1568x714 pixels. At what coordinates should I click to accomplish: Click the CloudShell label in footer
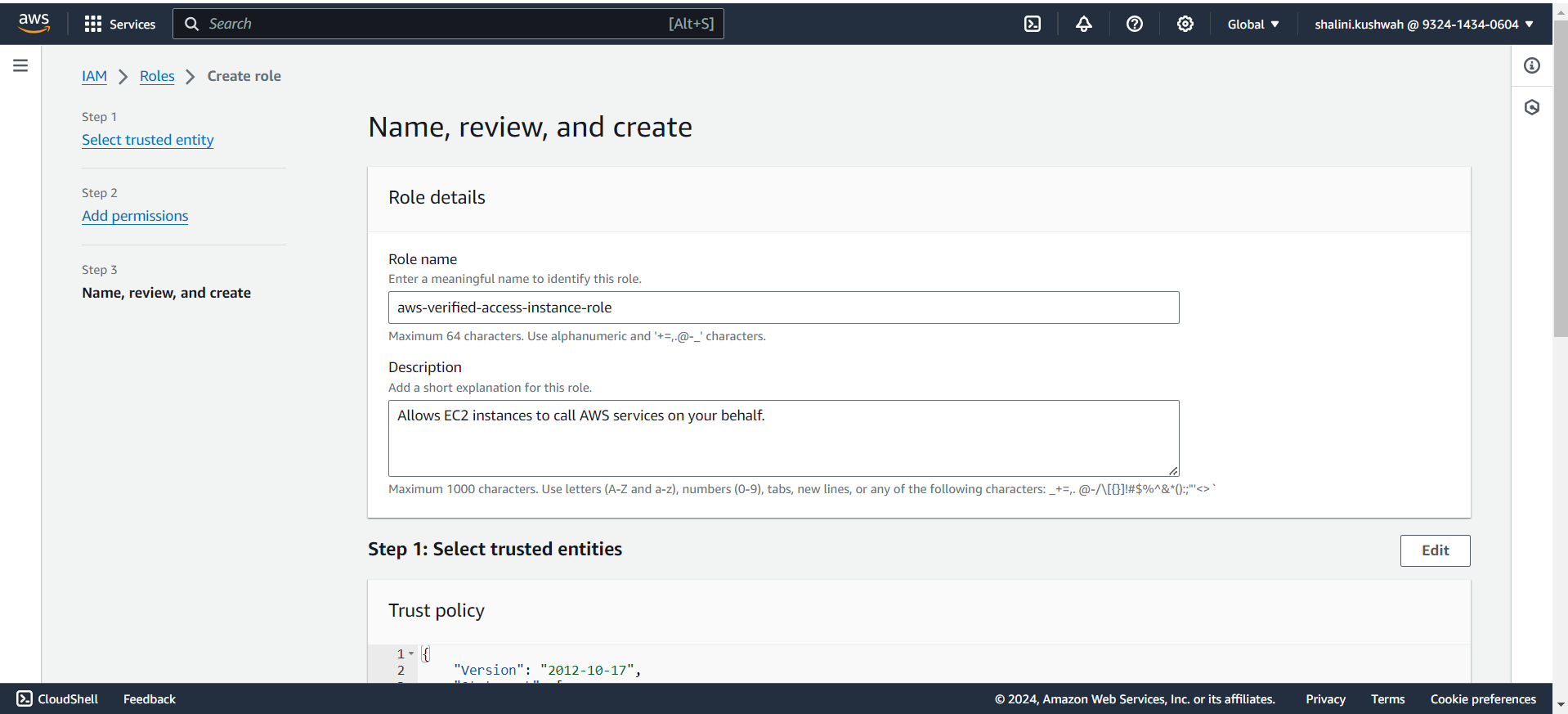point(68,698)
